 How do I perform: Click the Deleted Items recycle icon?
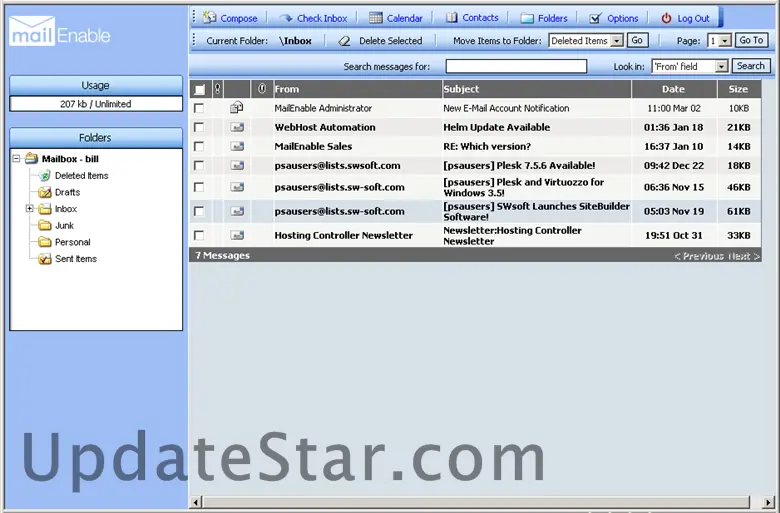(x=45, y=176)
